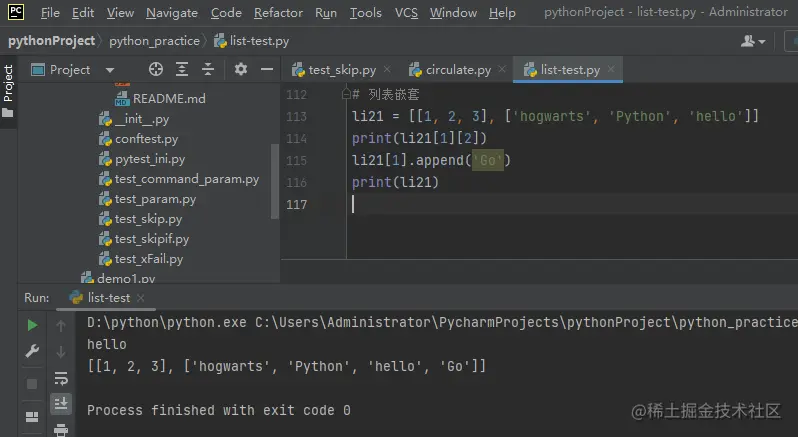This screenshot has height=437, width=798.
Task: Switch to circulate.py editor tab
Action: [450, 70]
